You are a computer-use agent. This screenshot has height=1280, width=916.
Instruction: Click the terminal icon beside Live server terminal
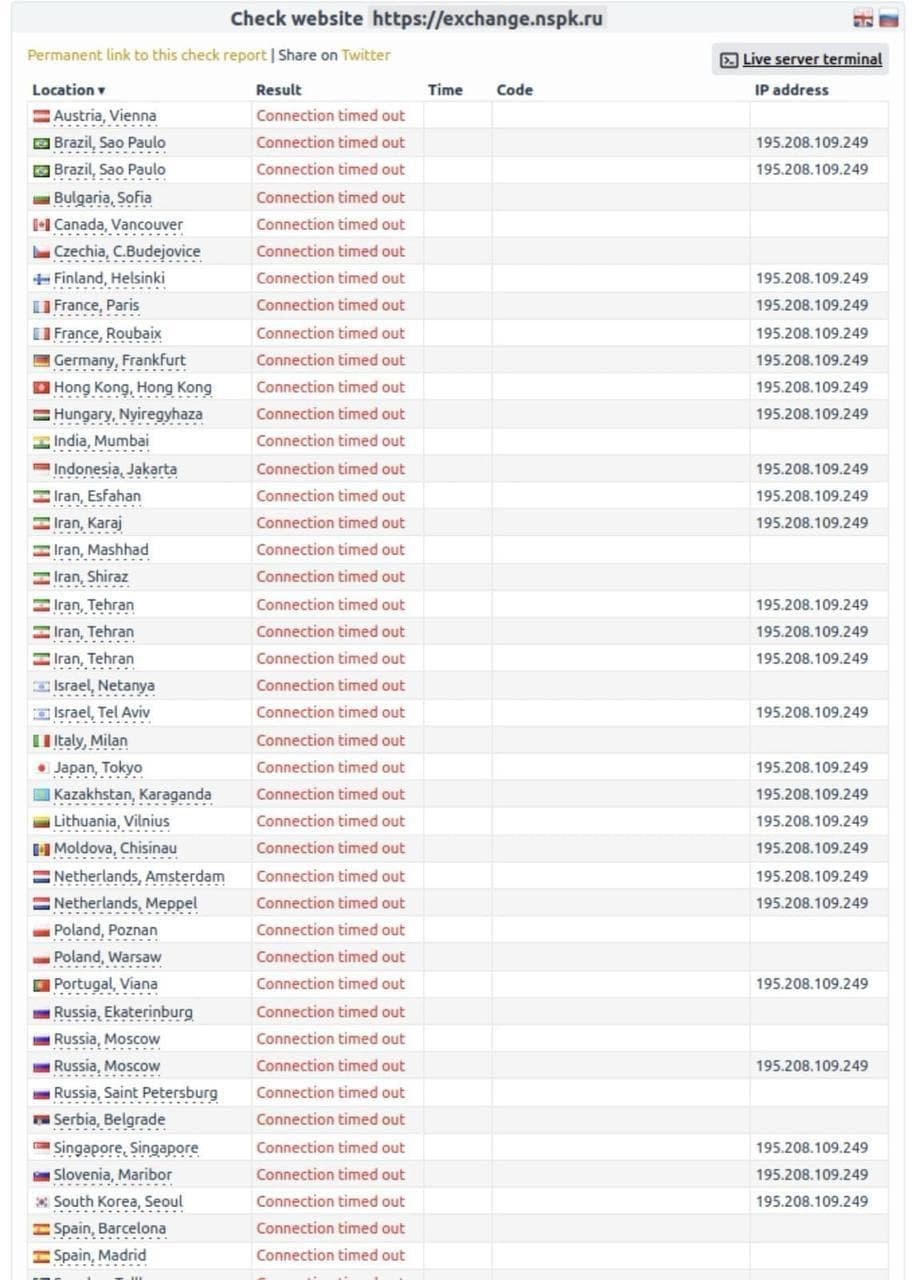click(x=728, y=60)
